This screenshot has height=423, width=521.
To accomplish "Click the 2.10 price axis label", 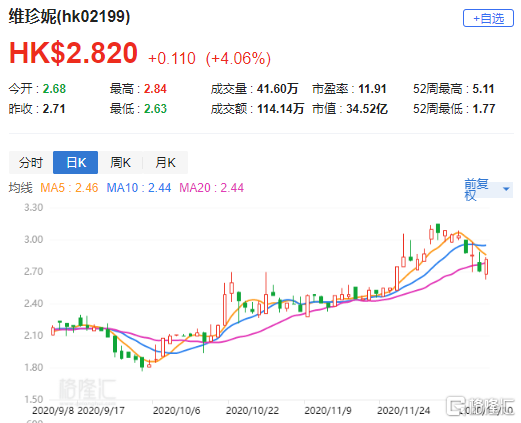I will (x=33, y=335).
